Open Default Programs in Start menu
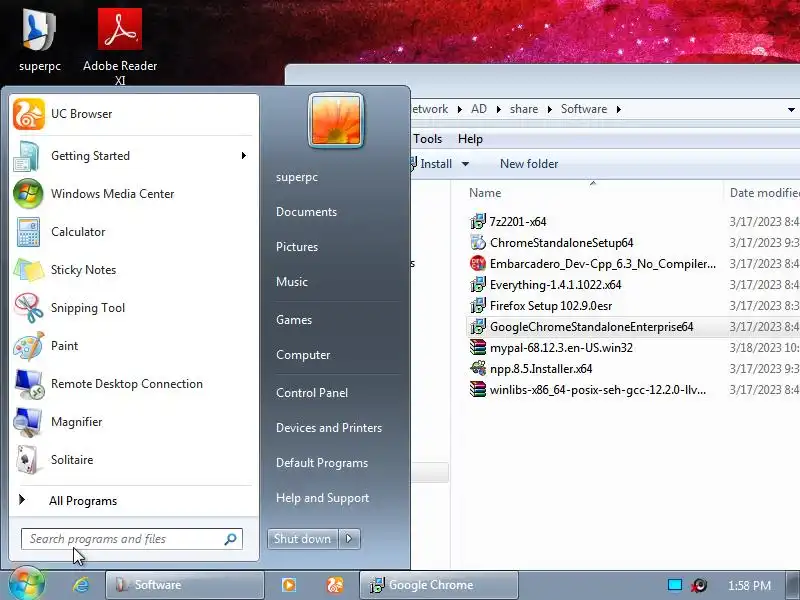 (322, 463)
